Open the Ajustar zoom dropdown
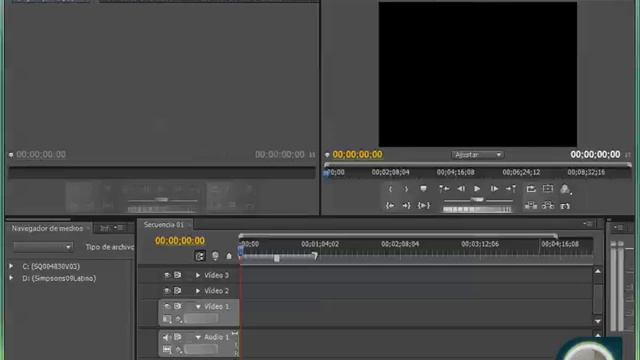The height and width of the screenshot is (360, 640). 477,155
